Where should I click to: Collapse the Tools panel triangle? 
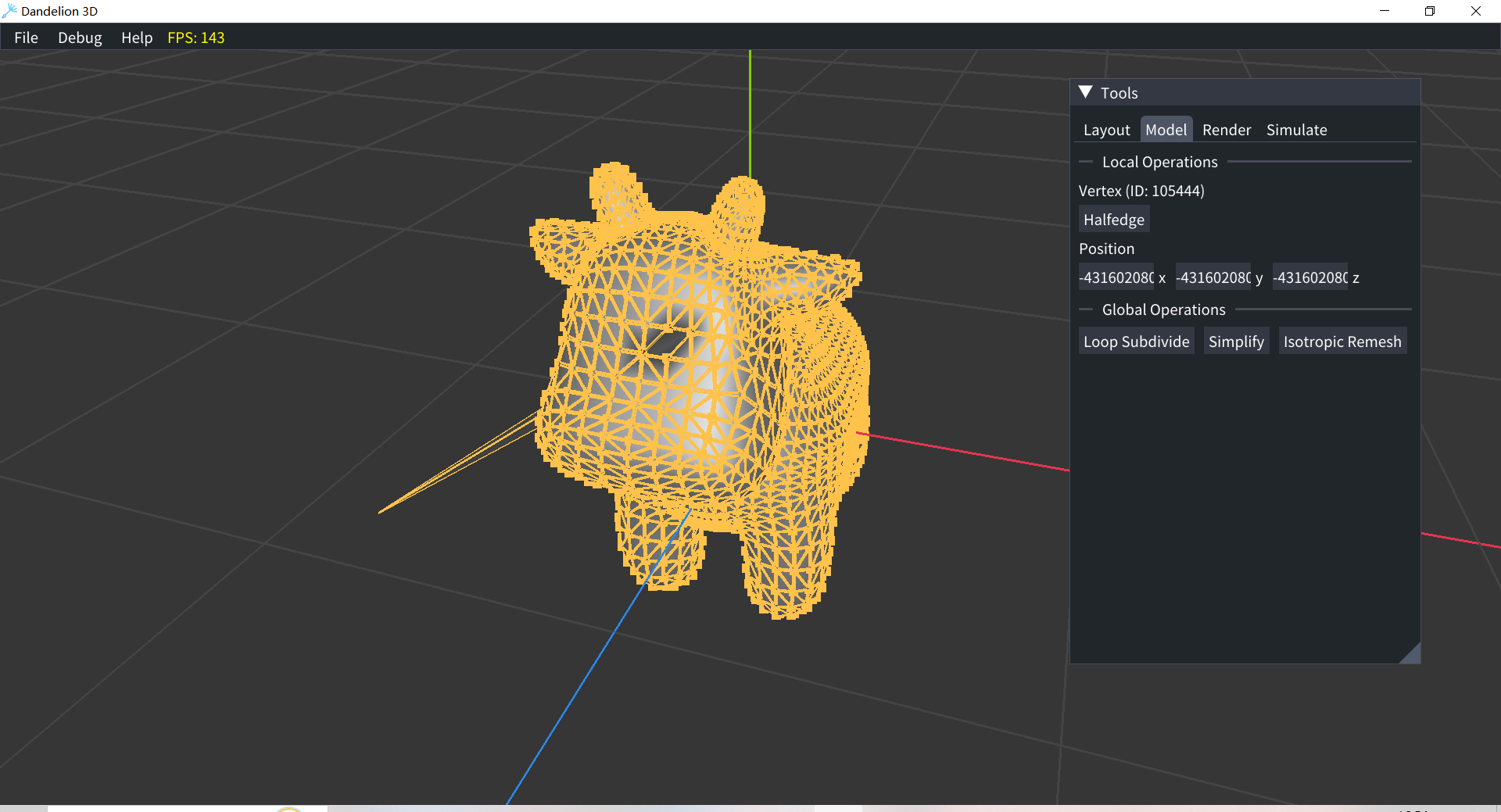tap(1085, 92)
